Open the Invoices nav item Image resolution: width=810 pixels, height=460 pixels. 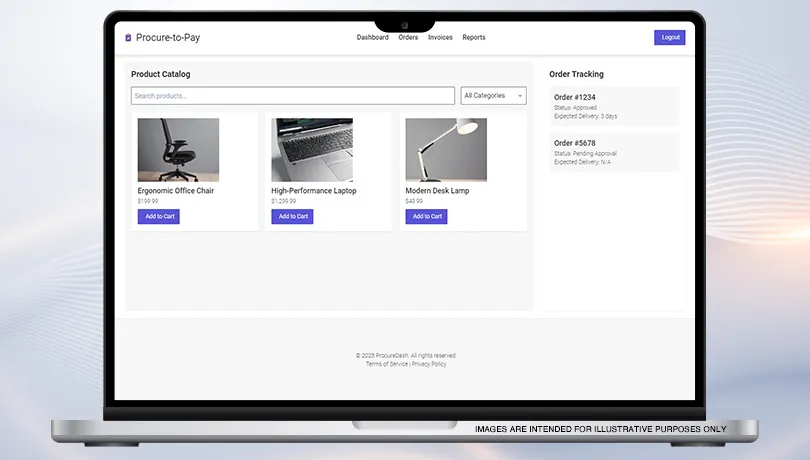440,38
